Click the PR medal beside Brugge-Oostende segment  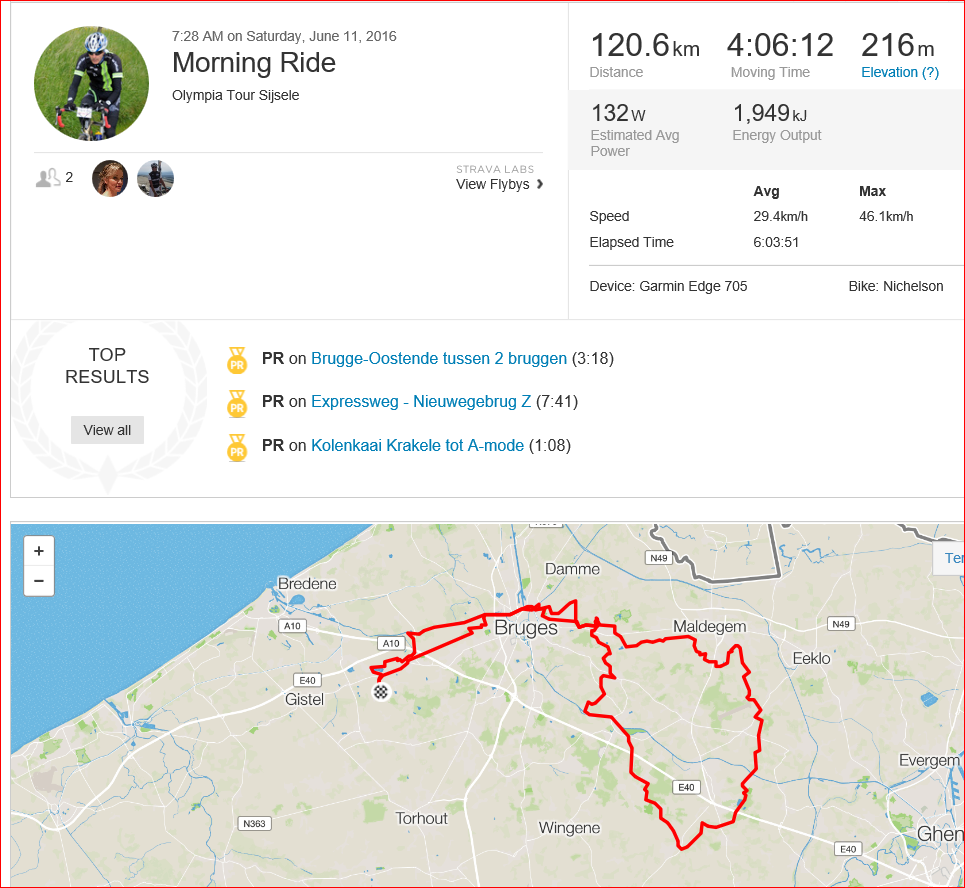237,360
